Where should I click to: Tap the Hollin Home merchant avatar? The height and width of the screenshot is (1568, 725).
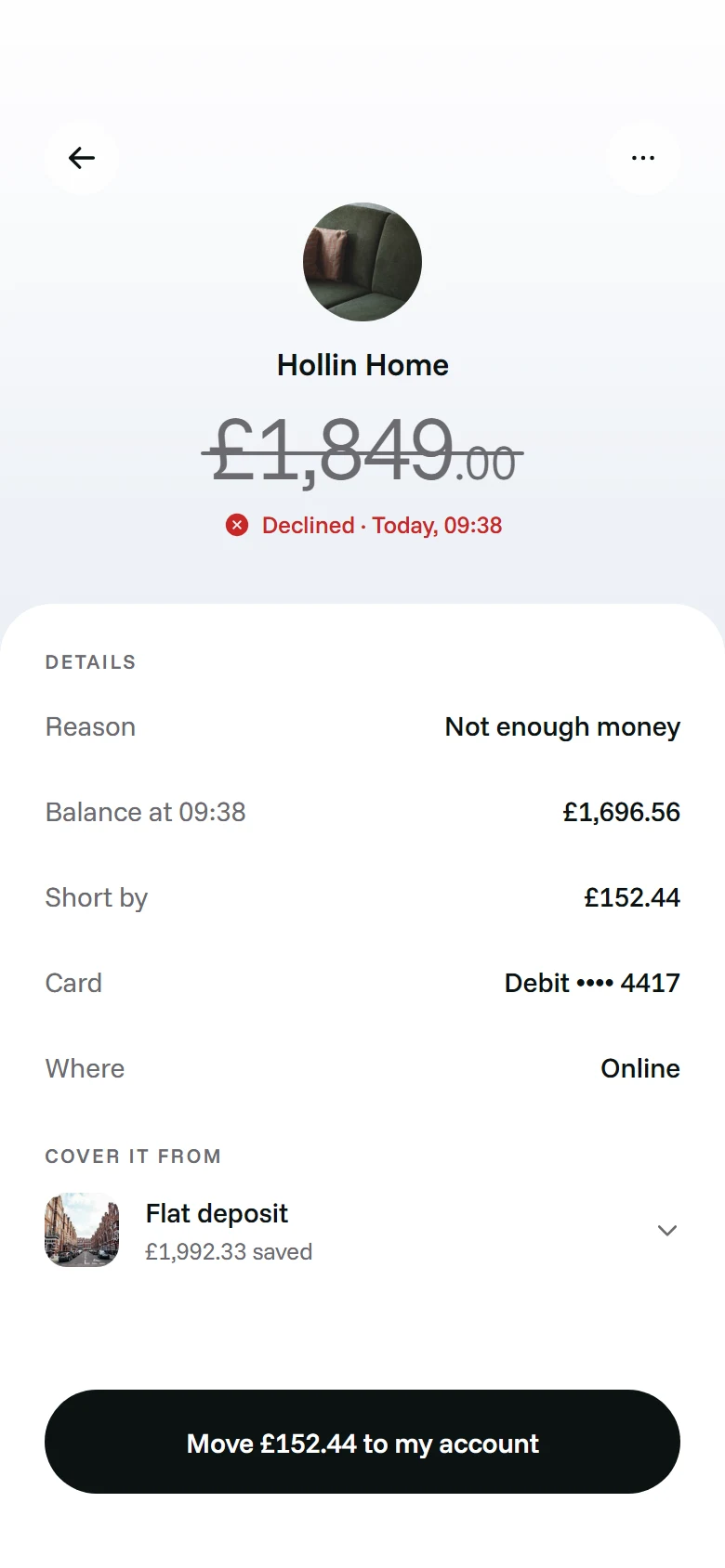362,262
